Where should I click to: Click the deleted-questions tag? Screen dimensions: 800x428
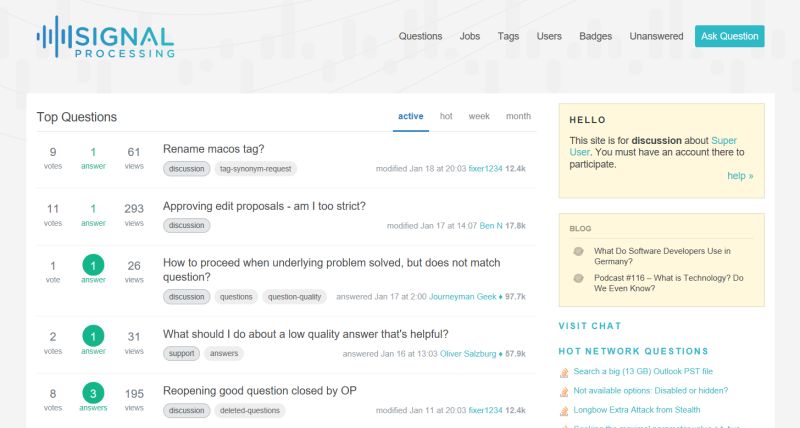click(x=250, y=411)
